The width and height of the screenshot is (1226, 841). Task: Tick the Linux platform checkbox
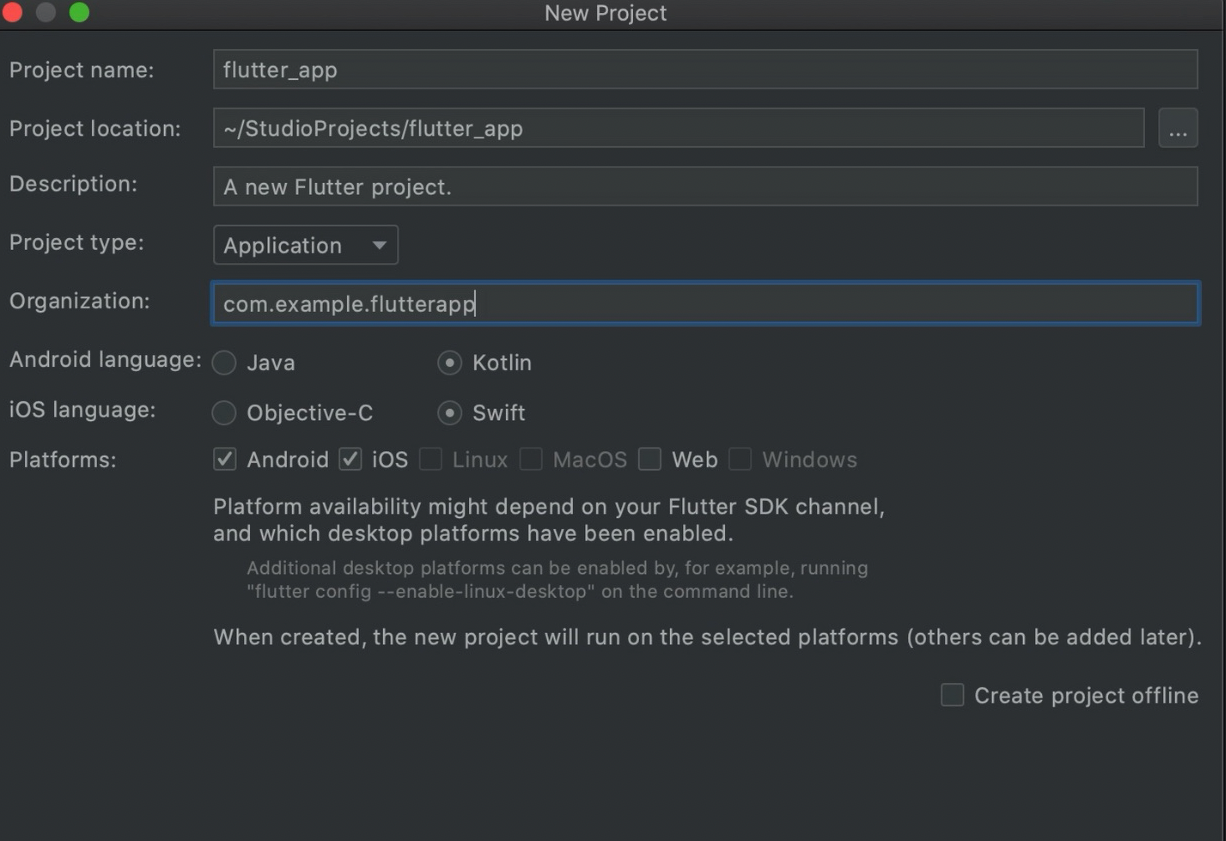[x=431, y=460]
